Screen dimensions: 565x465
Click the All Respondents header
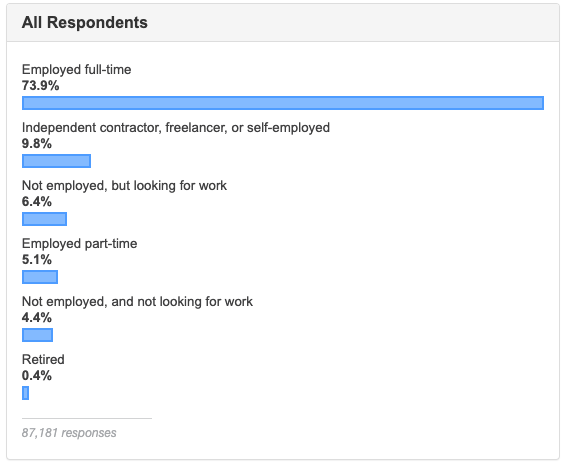85,22
